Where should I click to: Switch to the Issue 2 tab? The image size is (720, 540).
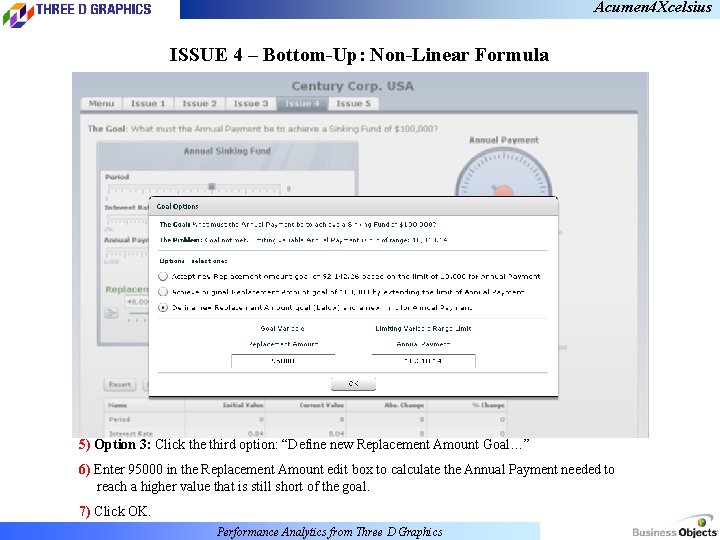tap(199, 104)
